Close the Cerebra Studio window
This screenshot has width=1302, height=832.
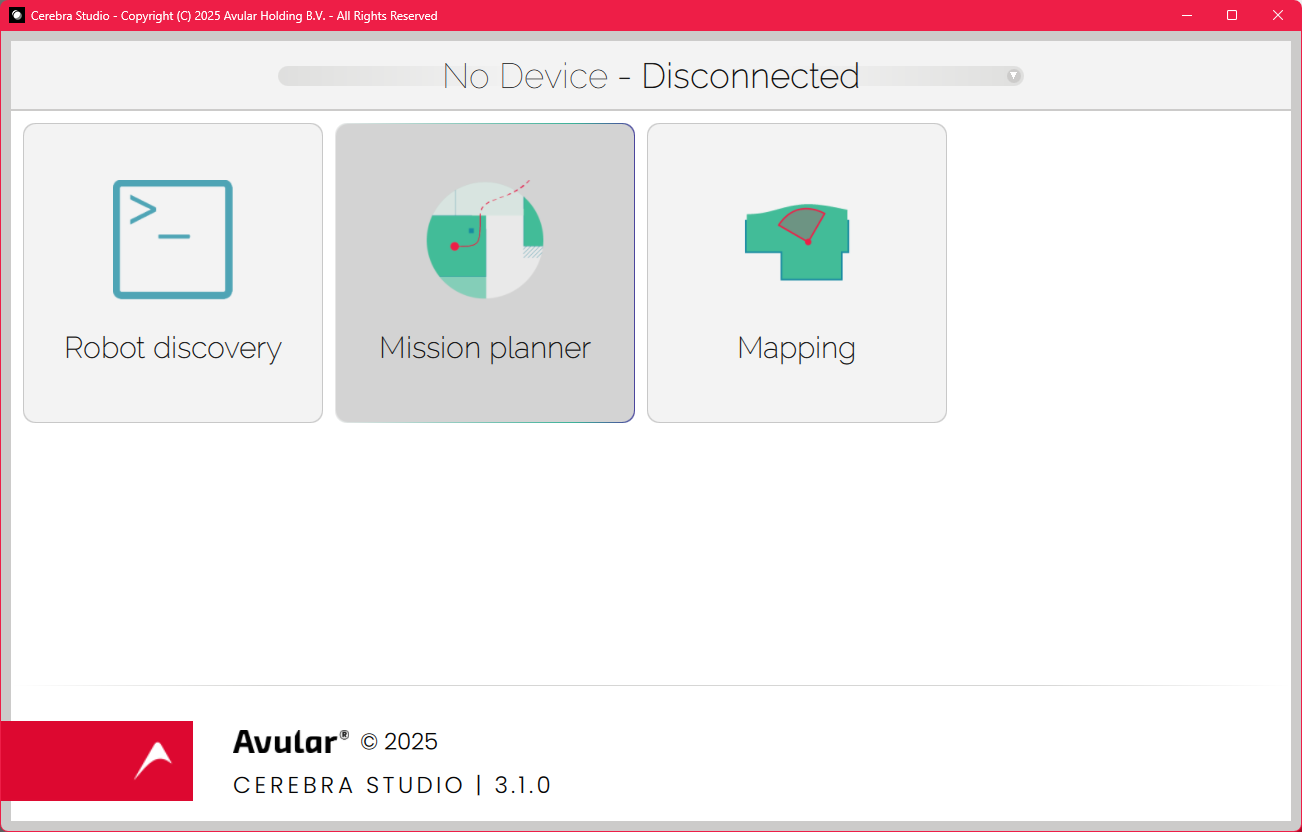tap(1278, 15)
